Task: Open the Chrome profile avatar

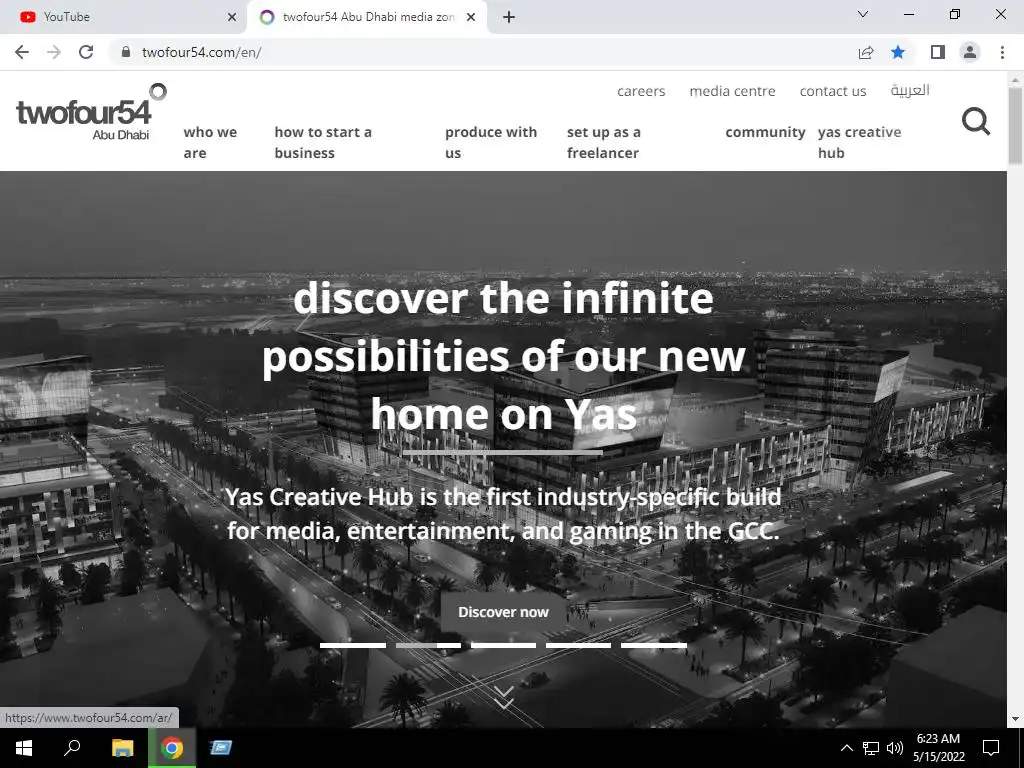Action: [970, 52]
